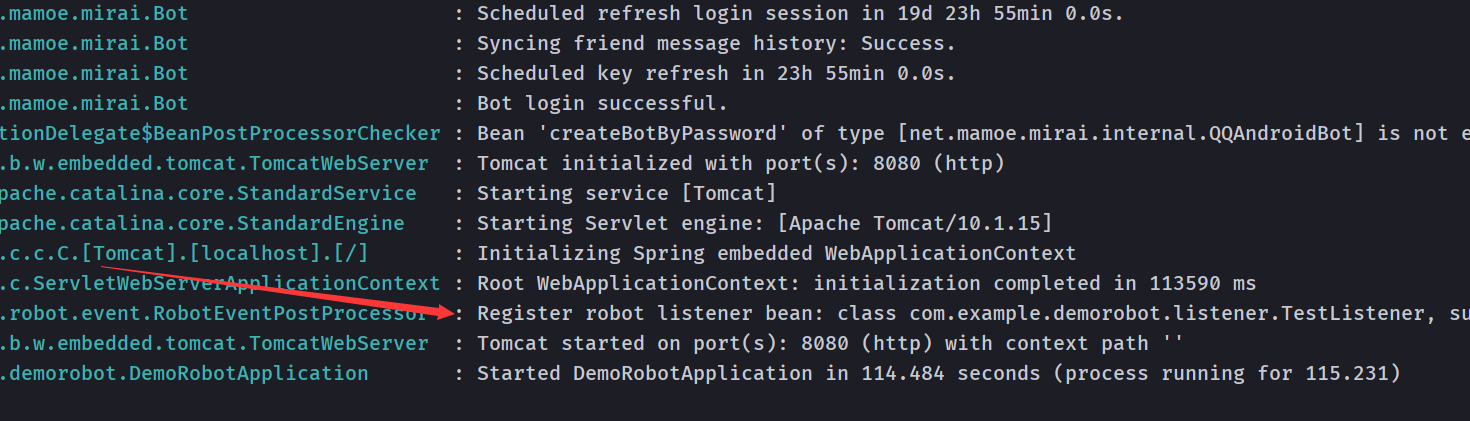This screenshot has height=421, width=1470.
Task: Click the BeanPostProcessorChecker logger name
Action: 220,133
